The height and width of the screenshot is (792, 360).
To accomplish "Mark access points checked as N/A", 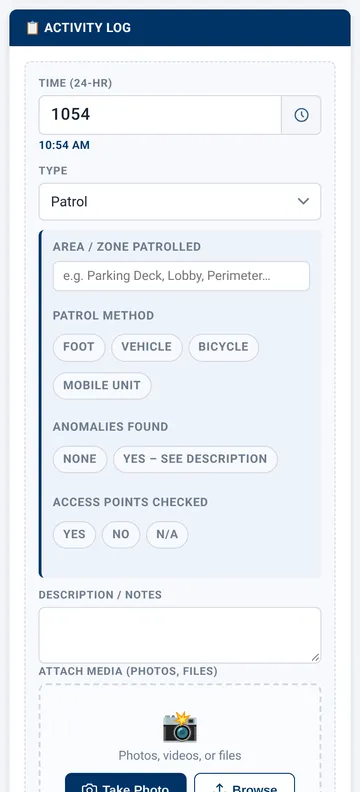I will tap(167, 534).
